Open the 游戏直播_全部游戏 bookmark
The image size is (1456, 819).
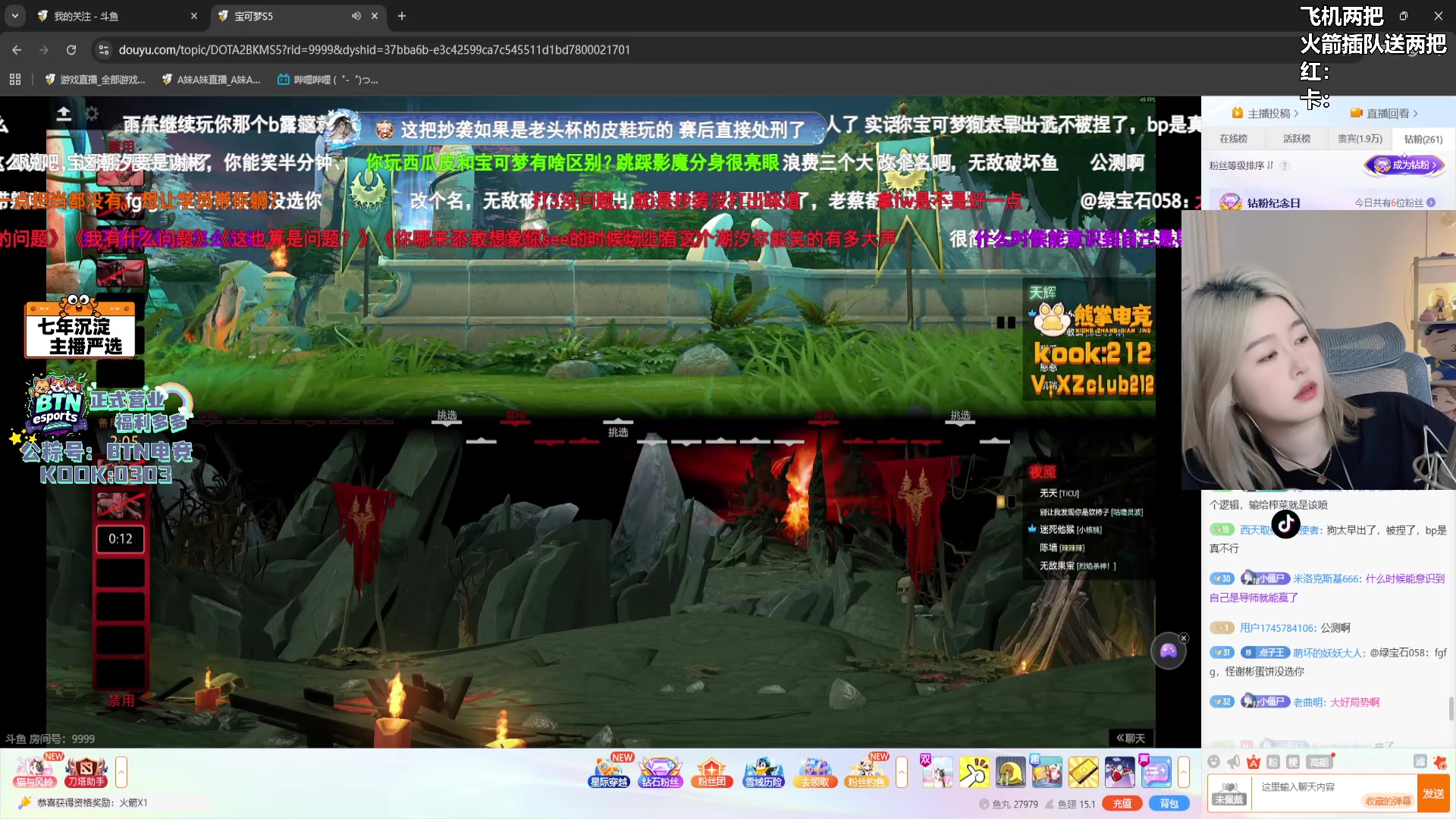click(95, 80)
